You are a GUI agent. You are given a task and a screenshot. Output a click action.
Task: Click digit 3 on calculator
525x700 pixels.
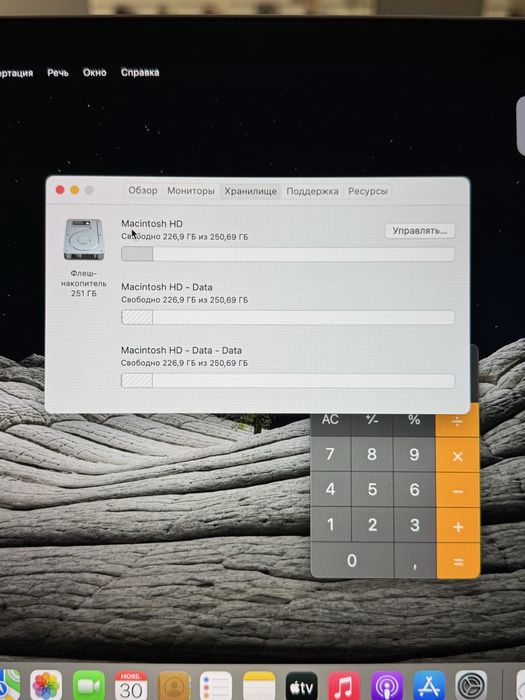click(415, 525)
